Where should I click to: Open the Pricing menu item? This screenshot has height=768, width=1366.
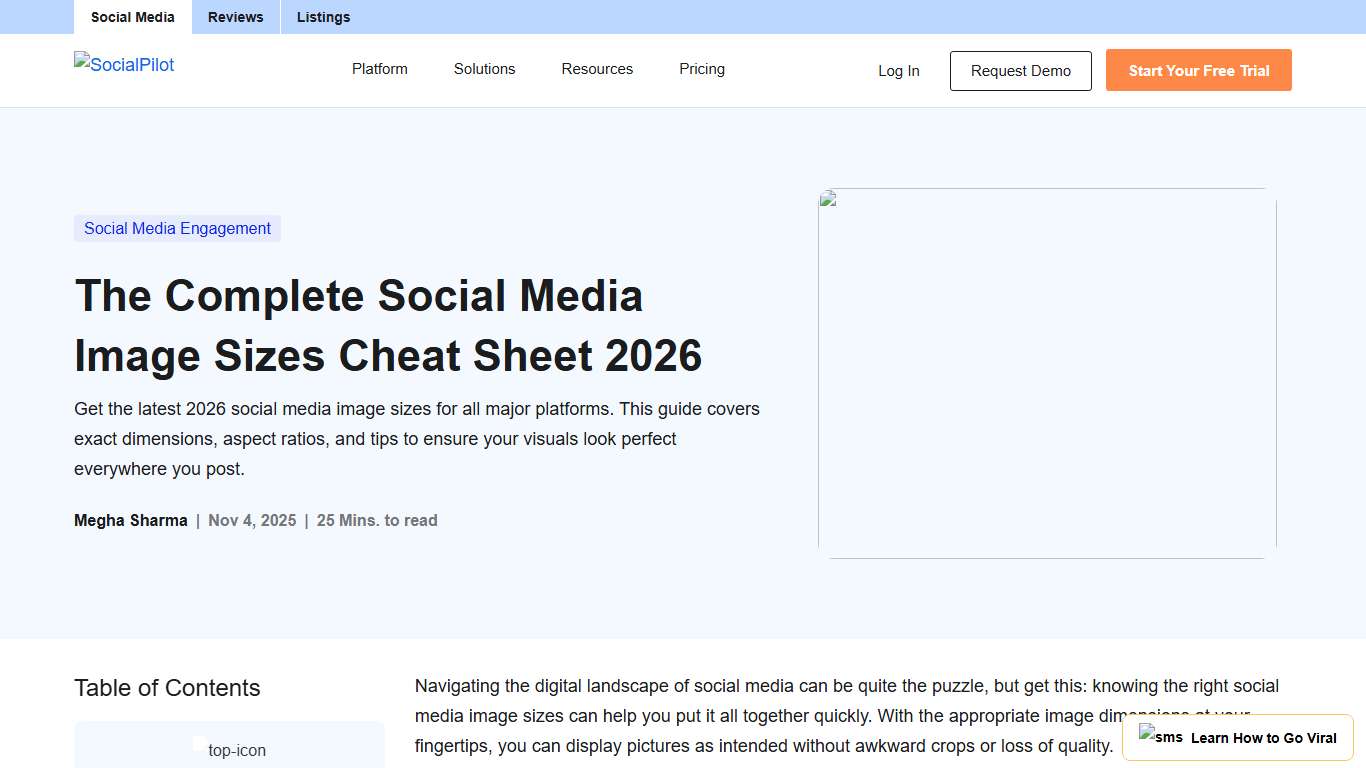[701, 69]
